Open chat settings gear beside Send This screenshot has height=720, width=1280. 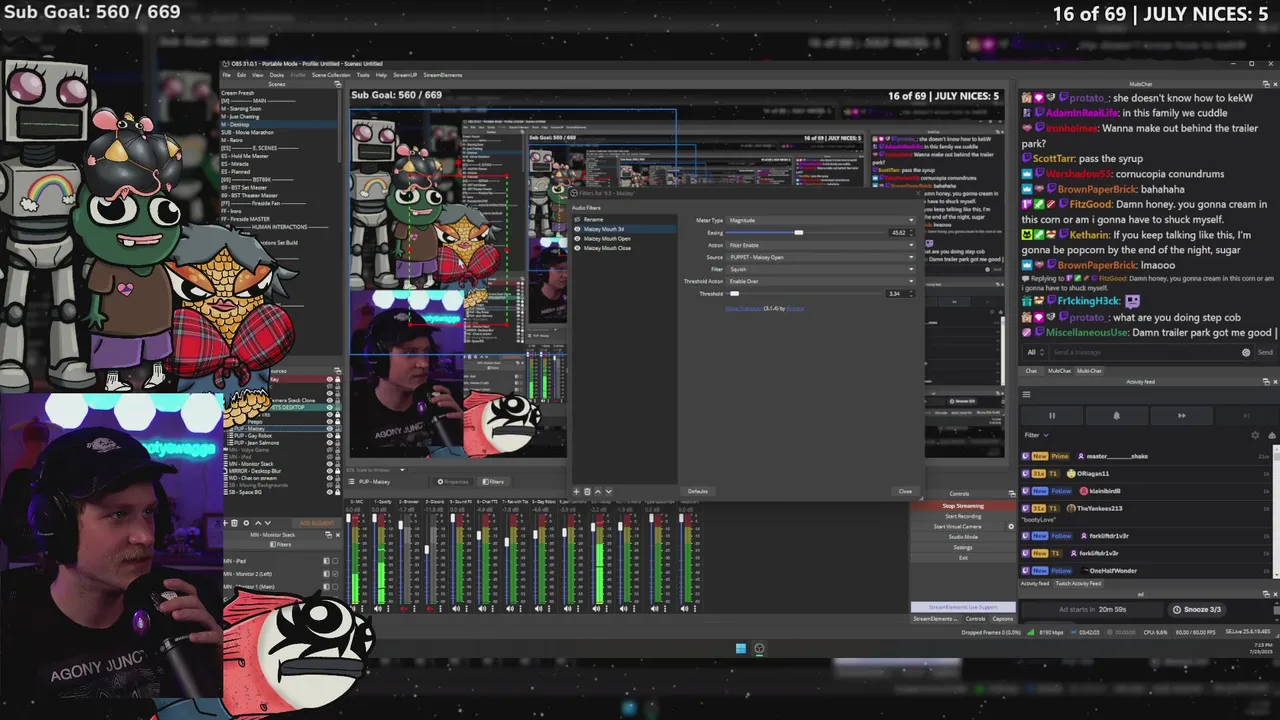pos(1246,352)
